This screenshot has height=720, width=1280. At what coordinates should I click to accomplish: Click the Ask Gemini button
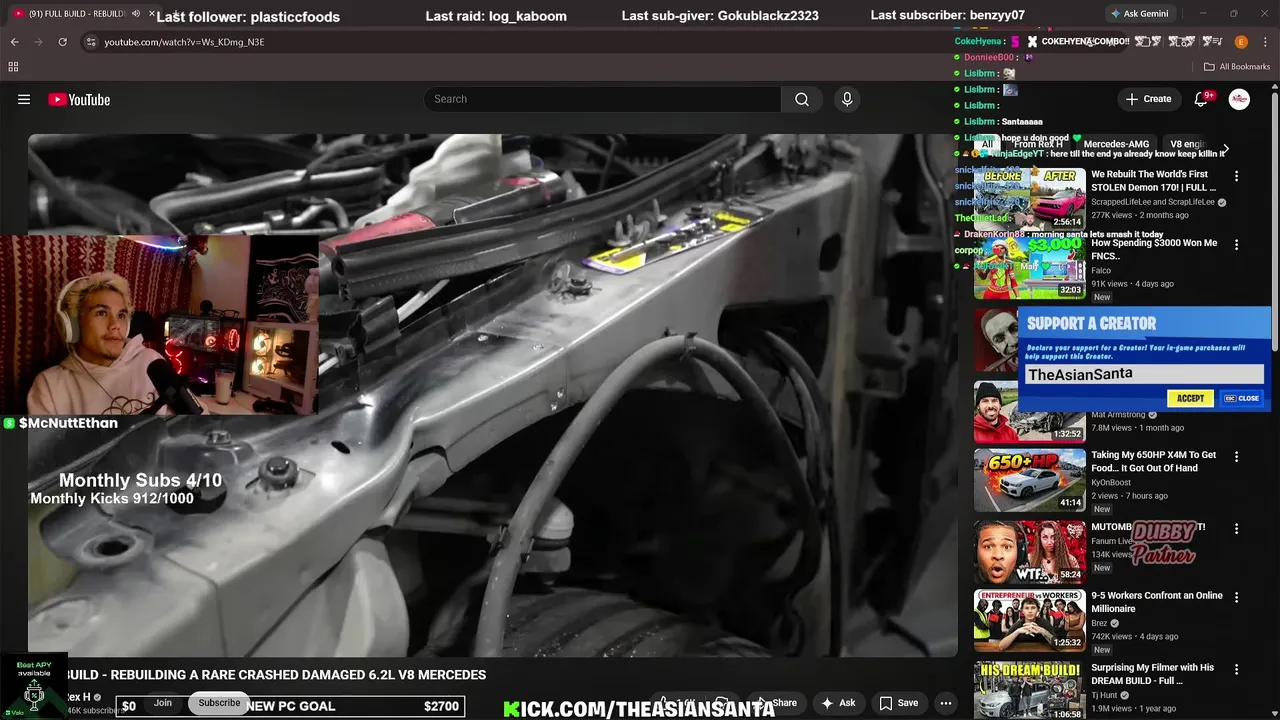[x=1138, y=14]
